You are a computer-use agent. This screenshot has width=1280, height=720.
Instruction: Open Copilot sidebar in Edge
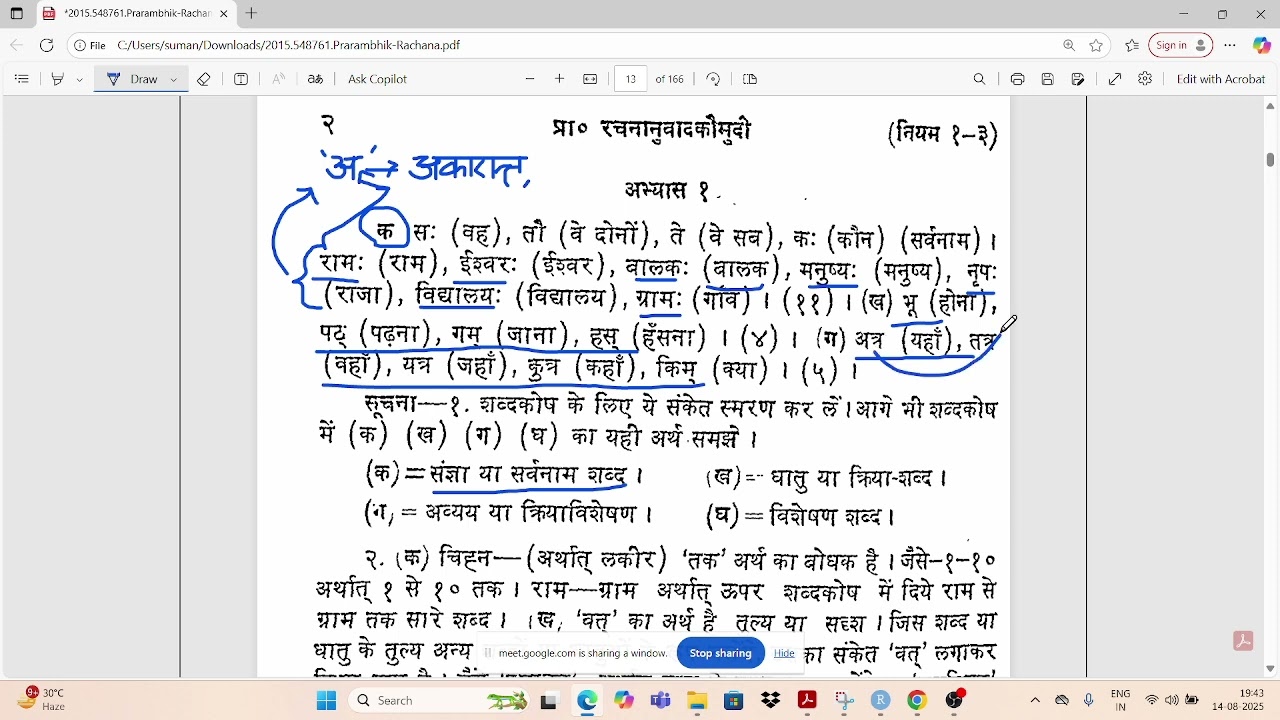1261,45
